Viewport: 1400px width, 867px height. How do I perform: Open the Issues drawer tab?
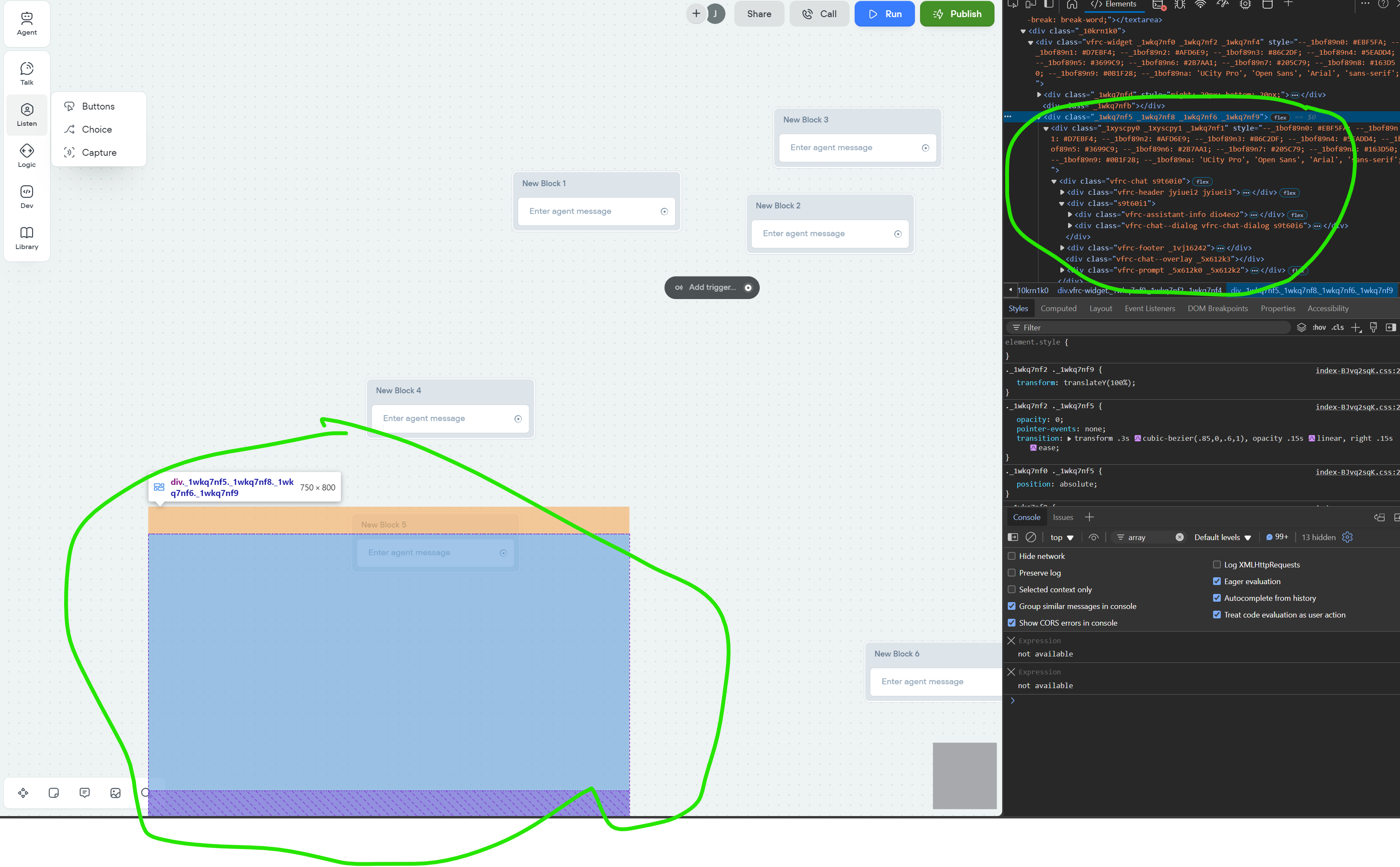tap(1063, 517)
